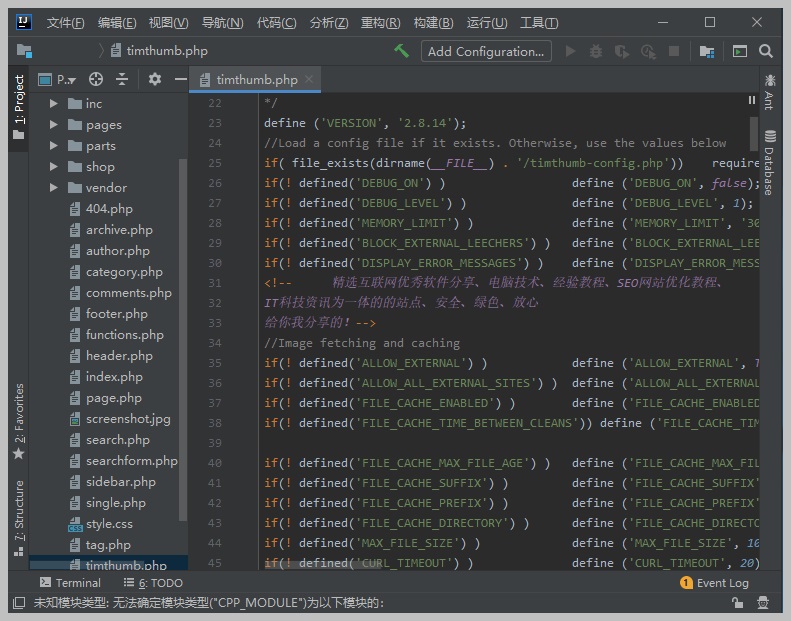The height and width of the screenshot is (621, 791).
Task: Open Project panel gear settings
Action: (154, 79)
